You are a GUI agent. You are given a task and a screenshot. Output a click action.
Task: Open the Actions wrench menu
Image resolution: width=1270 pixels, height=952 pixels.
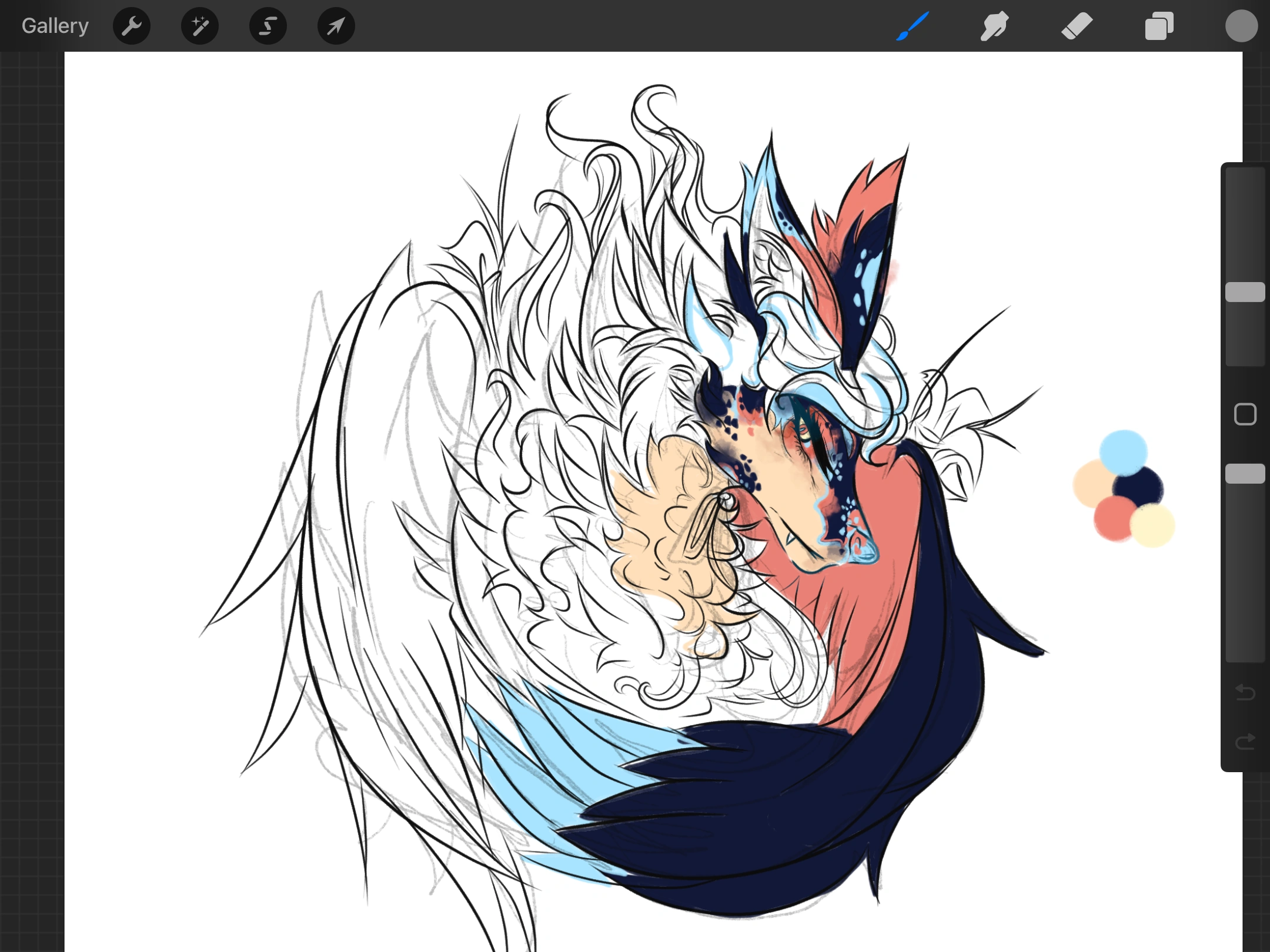132,26
